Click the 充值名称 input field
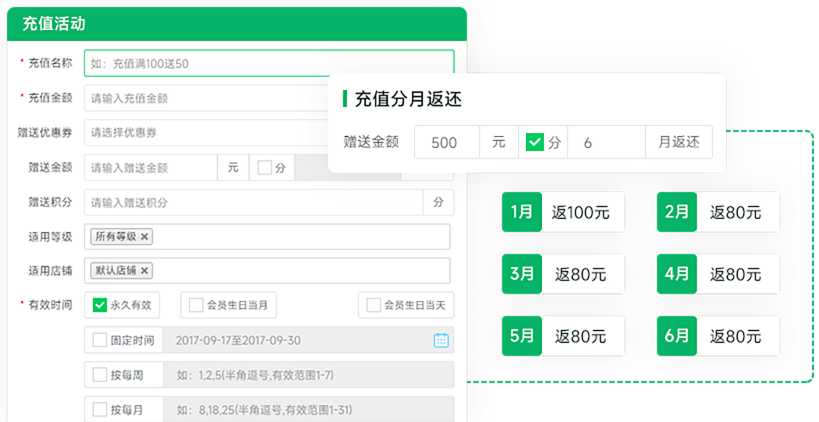Viewport: 819px width, 422px height. (268, 63)
